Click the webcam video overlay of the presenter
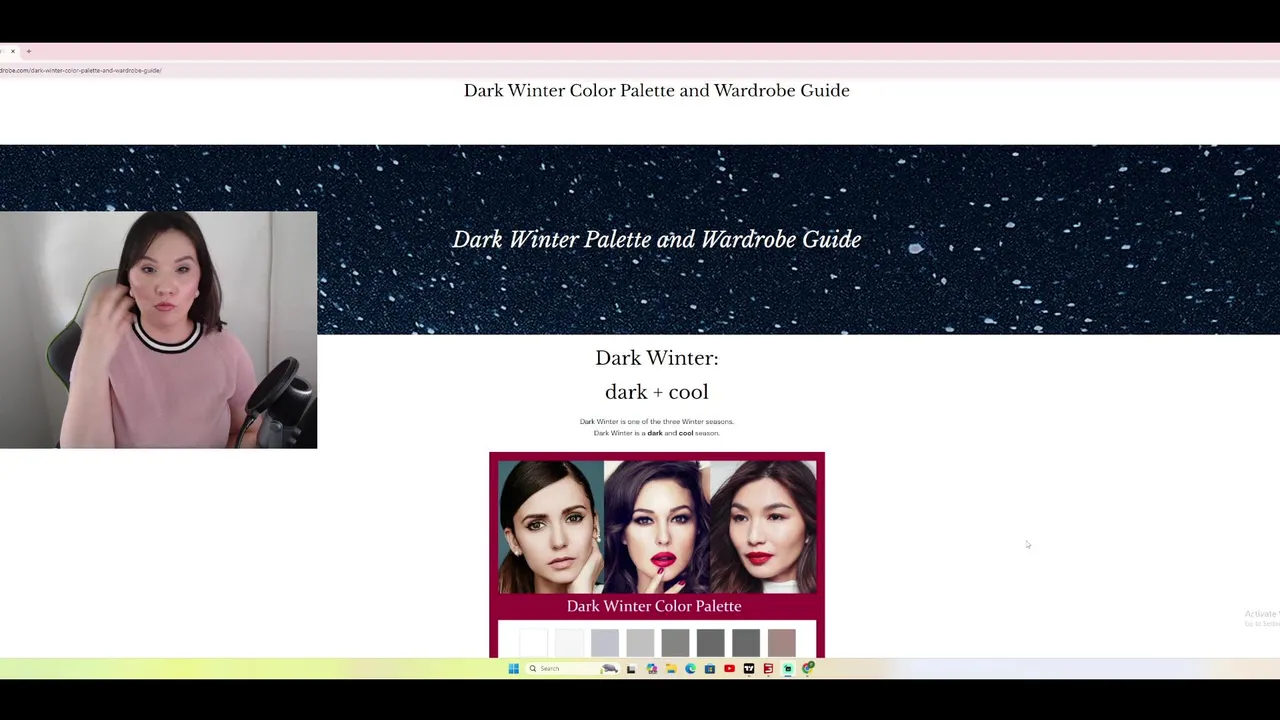 coord(158,330)
